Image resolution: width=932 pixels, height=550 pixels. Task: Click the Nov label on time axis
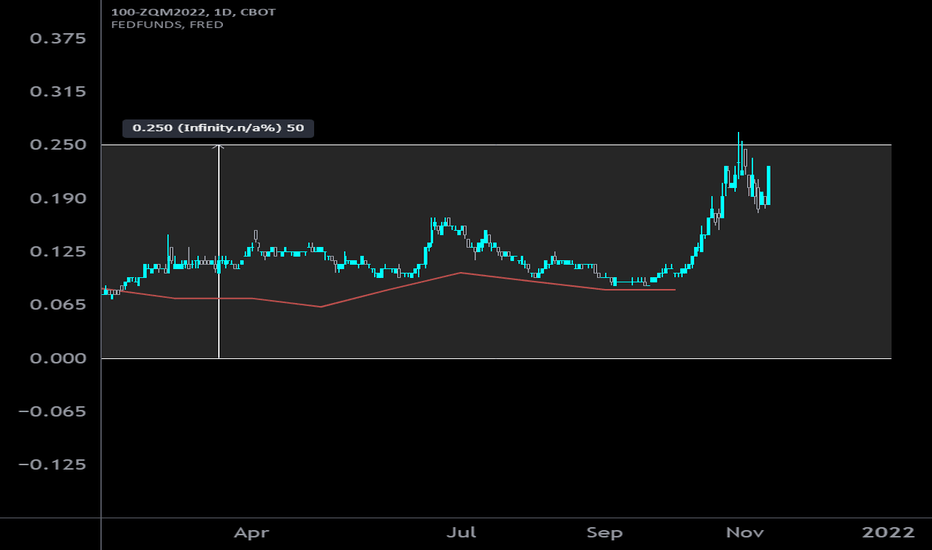(745, 532)
